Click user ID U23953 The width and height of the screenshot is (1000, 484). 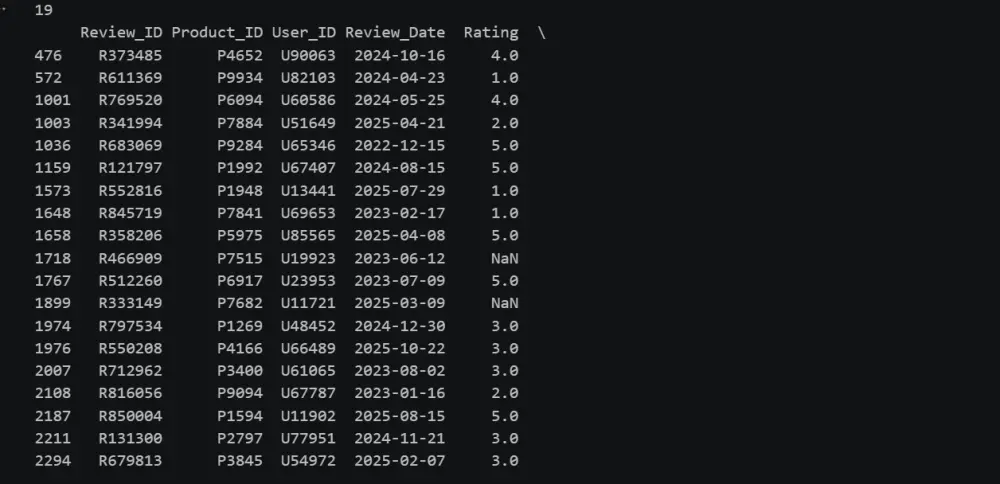(308, 281)
